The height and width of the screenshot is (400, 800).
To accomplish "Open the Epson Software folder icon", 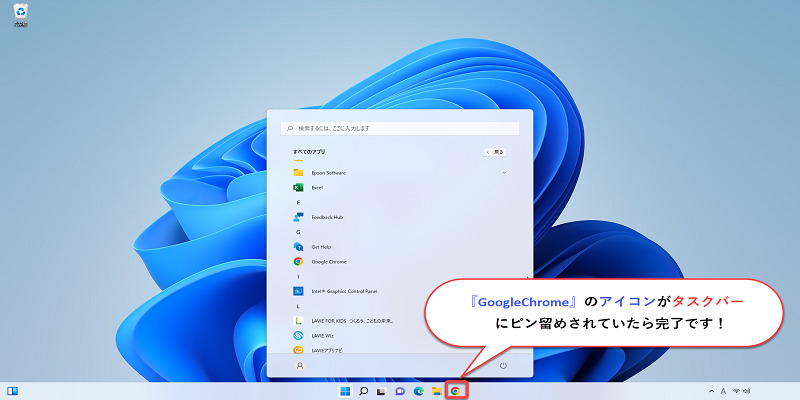I will 298,172.
